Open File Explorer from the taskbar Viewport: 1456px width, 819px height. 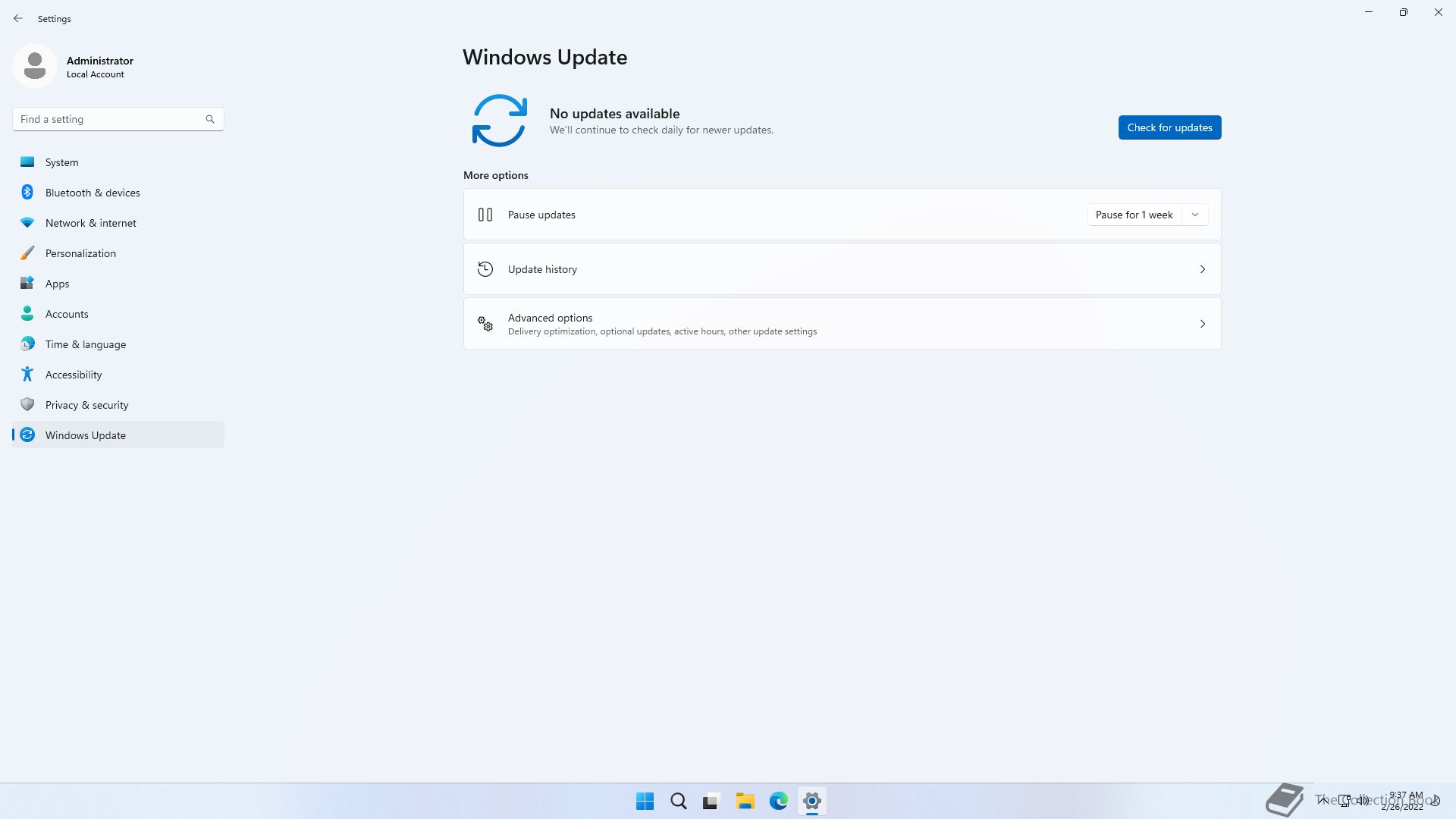click(745, 801)
